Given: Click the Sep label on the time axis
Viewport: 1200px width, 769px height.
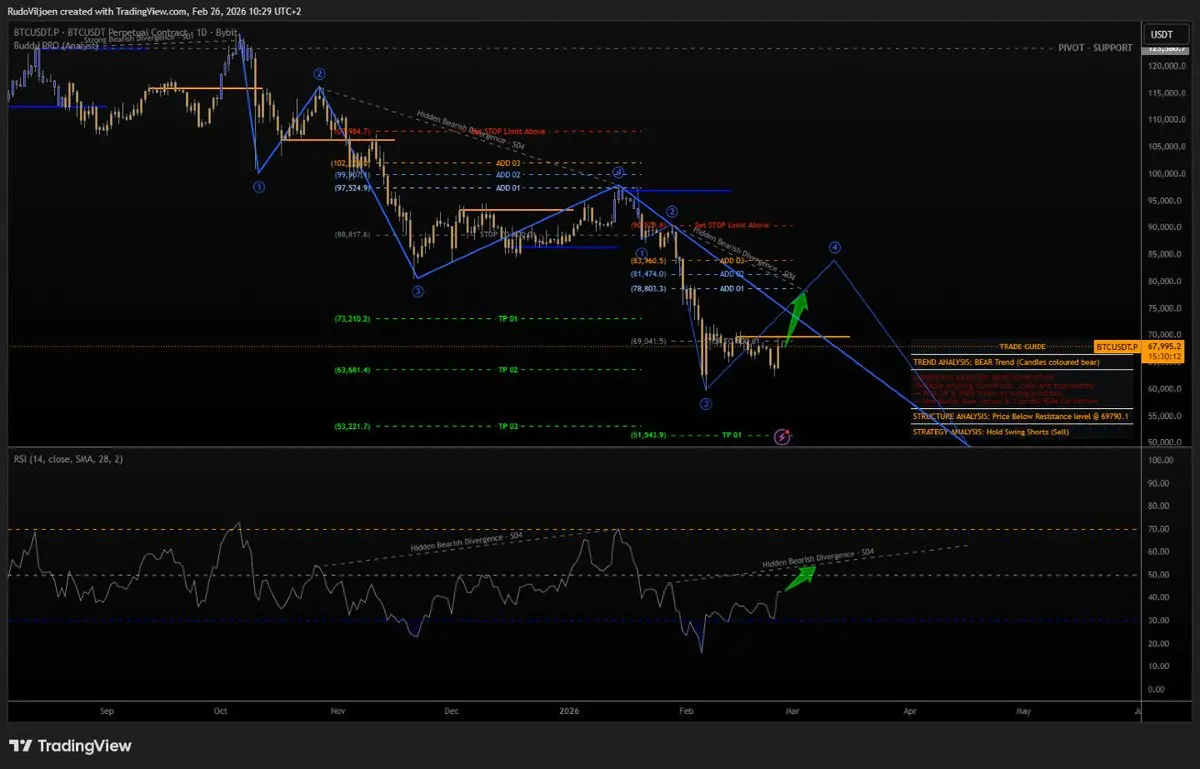Looking at the screenshot, I should point(107,711).
